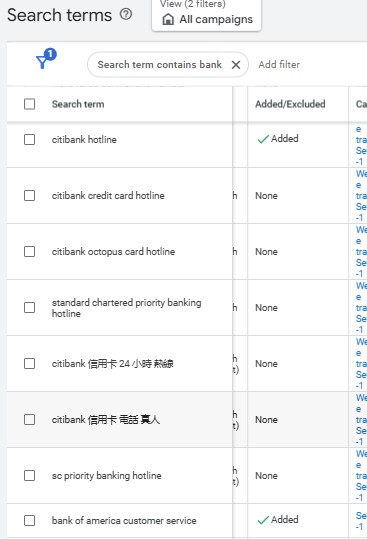Open campaign link in bank of america row
This screenshot has height=539, width=367.
pyautogui.click(x=361, y=520)
